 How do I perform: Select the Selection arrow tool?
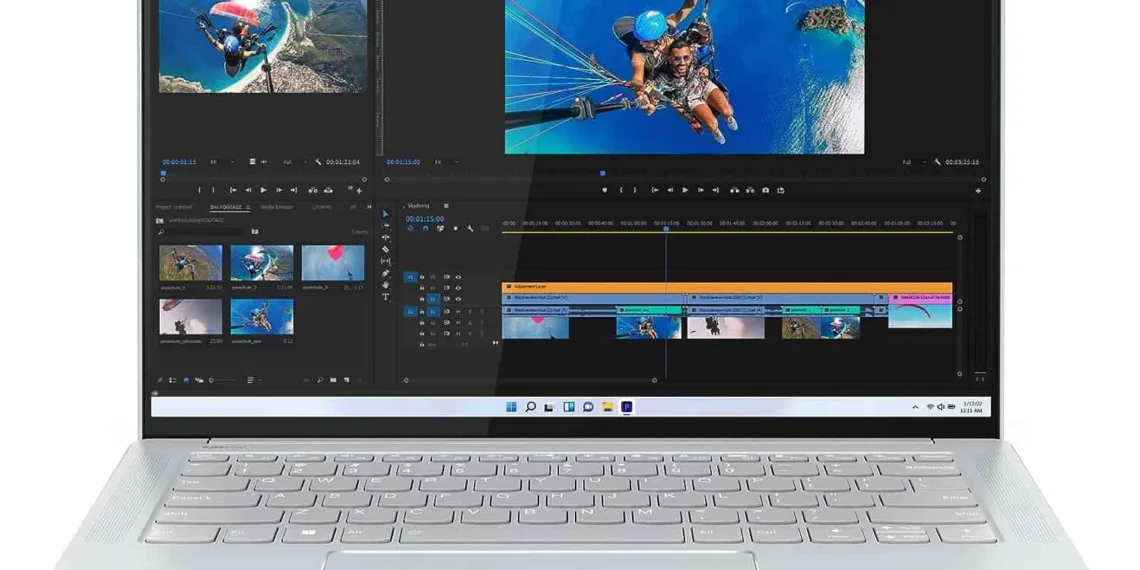click(386, 214)
